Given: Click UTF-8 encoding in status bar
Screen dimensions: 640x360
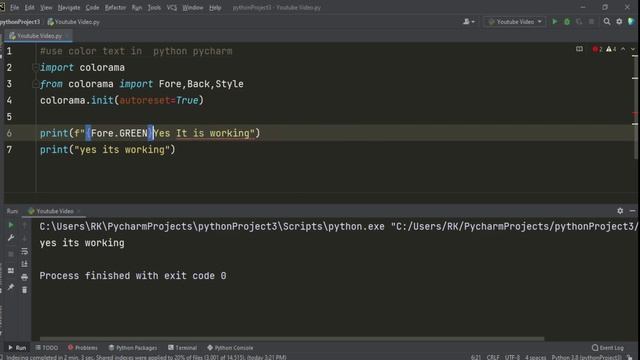Looking at the screenshot, I should pos(512,357).
